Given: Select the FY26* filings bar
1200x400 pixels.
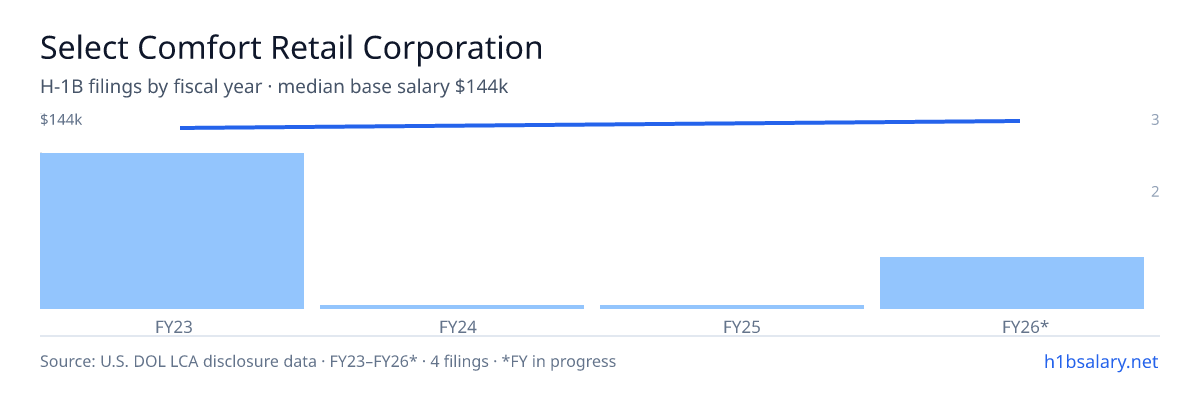Looking at the screenshot, I should click(1012, 283).
